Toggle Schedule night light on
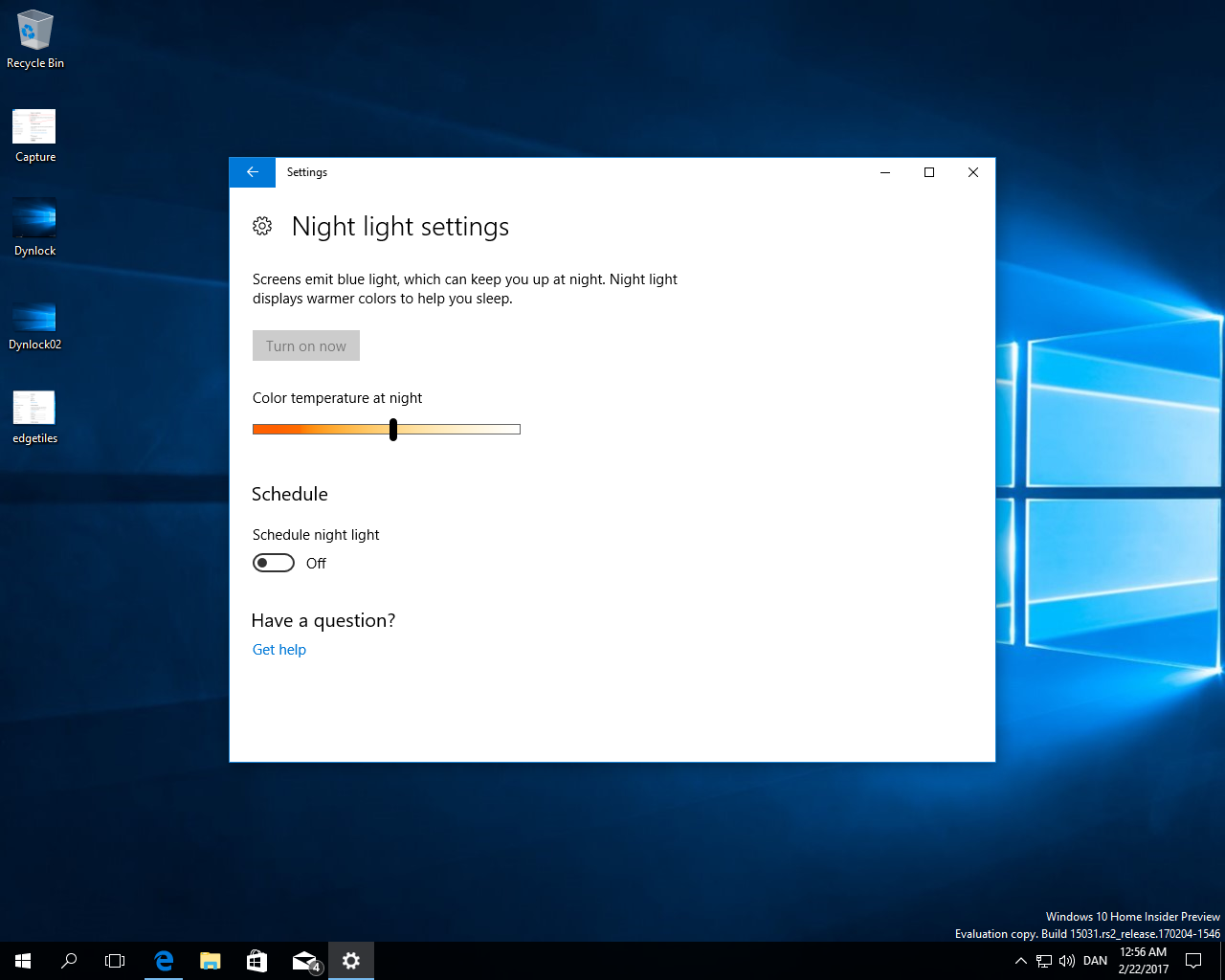Image resolution: width=1225 pixels, height=980 pixels. pyautogui.click(x=273, y=563)
